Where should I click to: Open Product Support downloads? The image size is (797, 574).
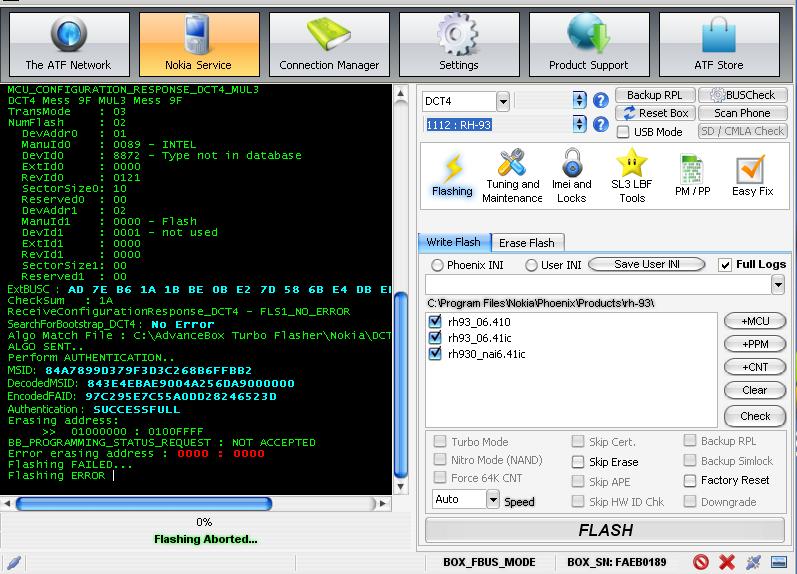coord(589,44)
